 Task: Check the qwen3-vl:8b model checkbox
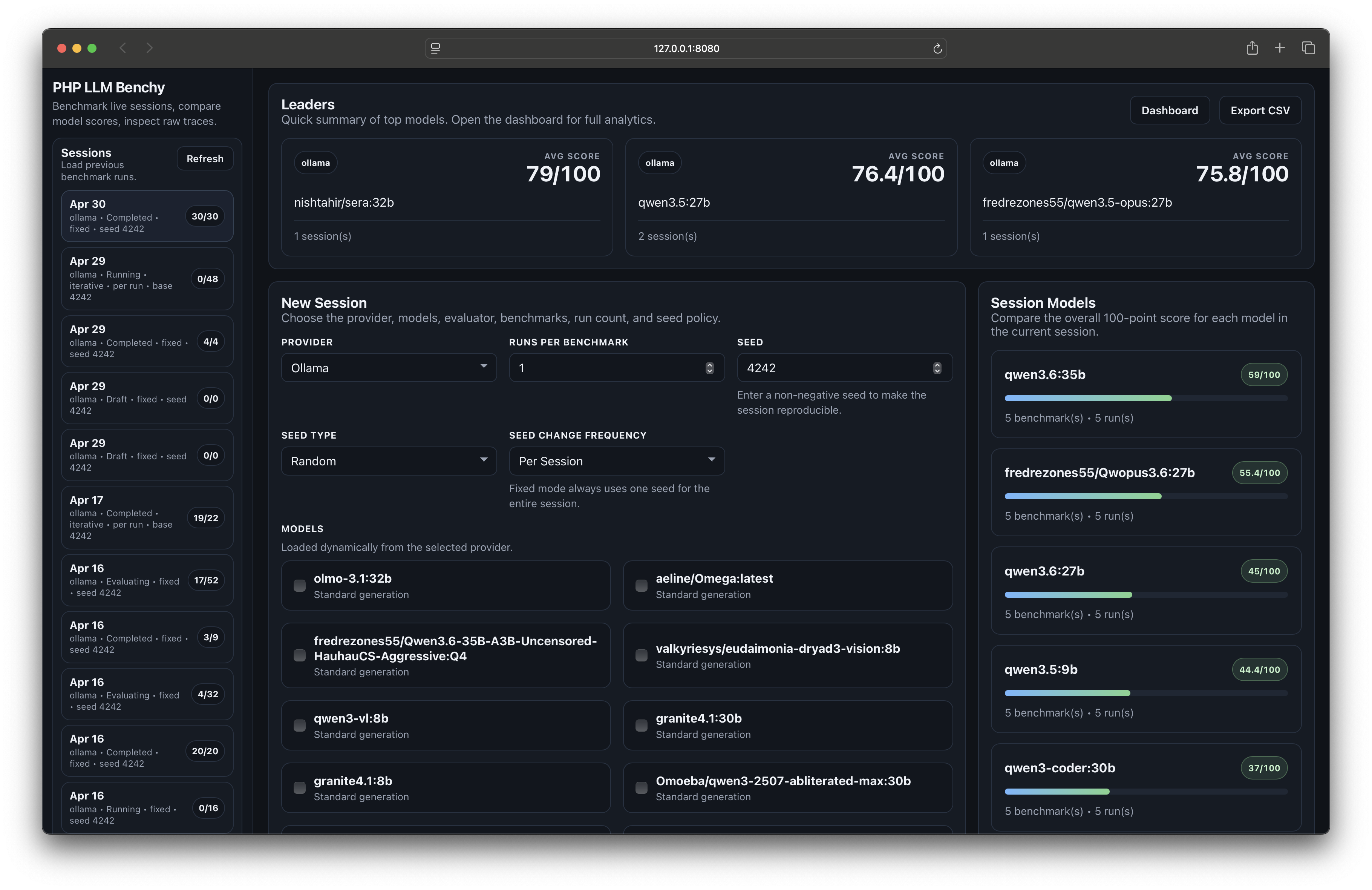300,726
